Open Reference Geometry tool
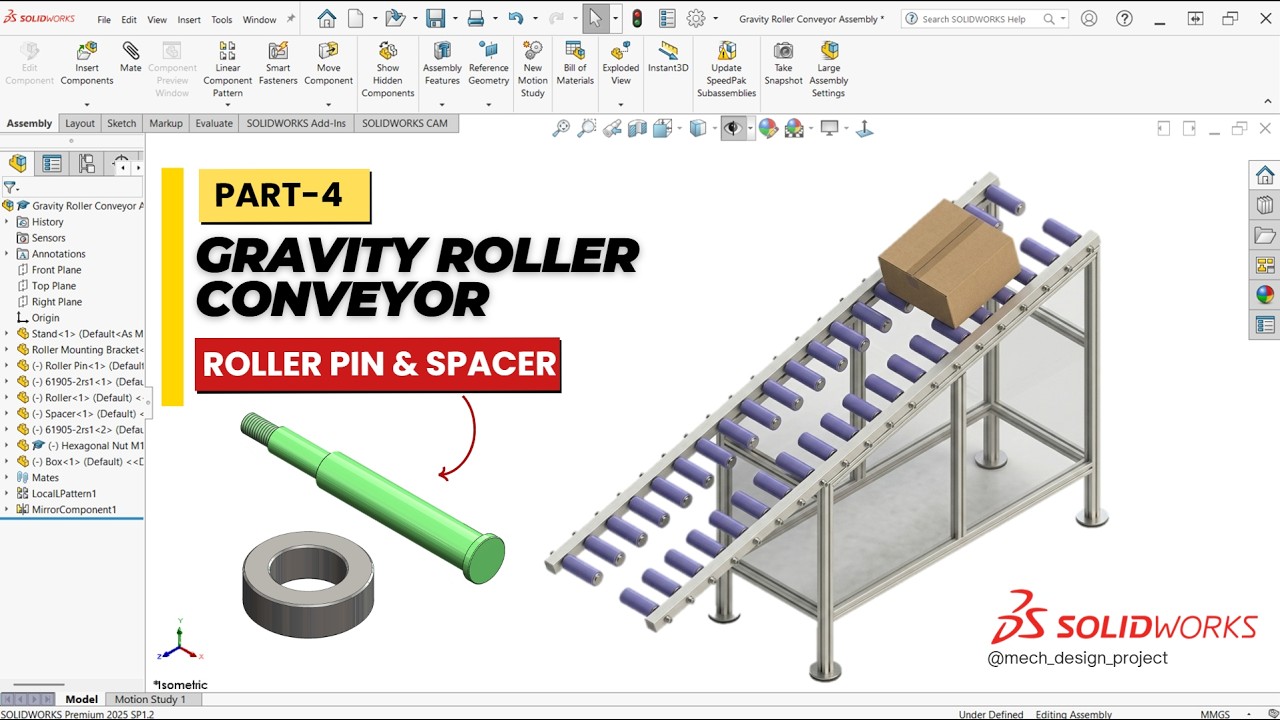 pos(488,64)
